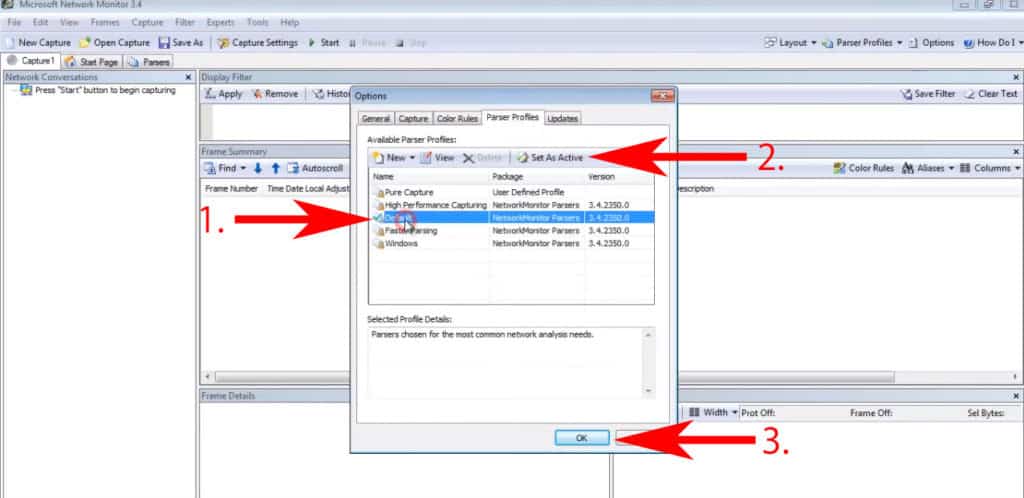The image size is (1024, 498).
Task: Switch to the Start Page tab
Action: click(92, 62)
